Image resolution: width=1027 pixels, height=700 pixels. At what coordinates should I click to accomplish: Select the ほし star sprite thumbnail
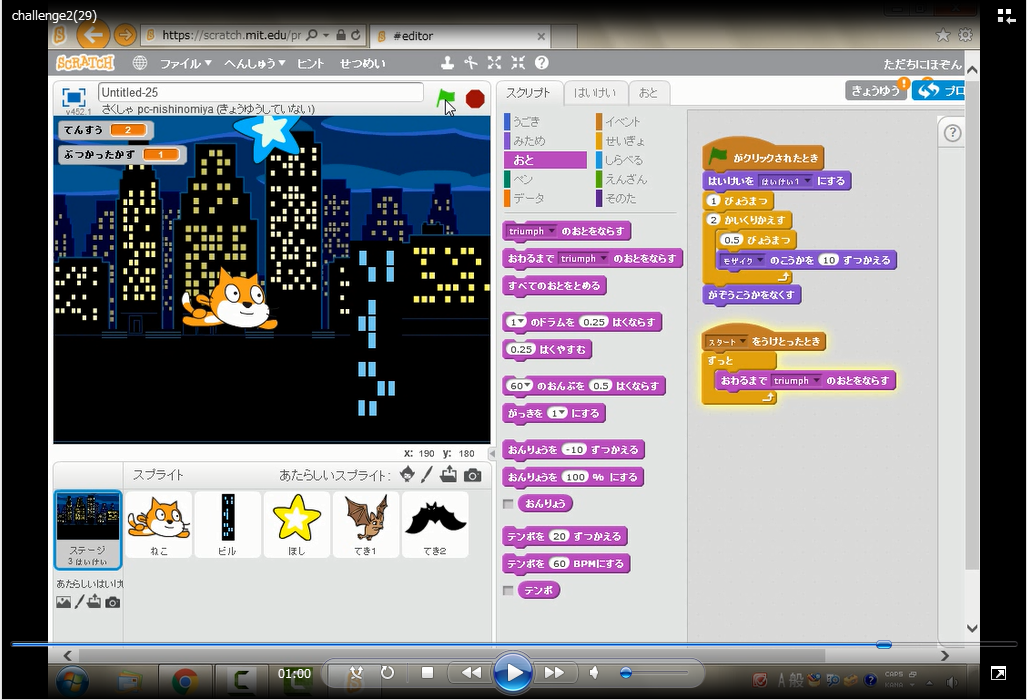pos(297,523)
